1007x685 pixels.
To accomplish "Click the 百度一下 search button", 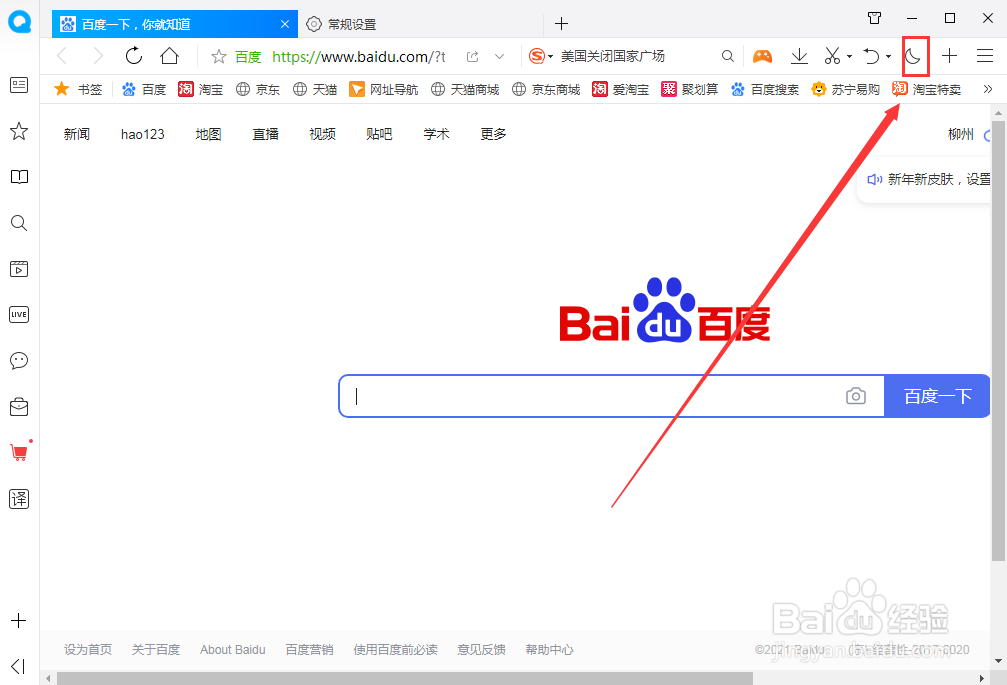I will 938,396.
